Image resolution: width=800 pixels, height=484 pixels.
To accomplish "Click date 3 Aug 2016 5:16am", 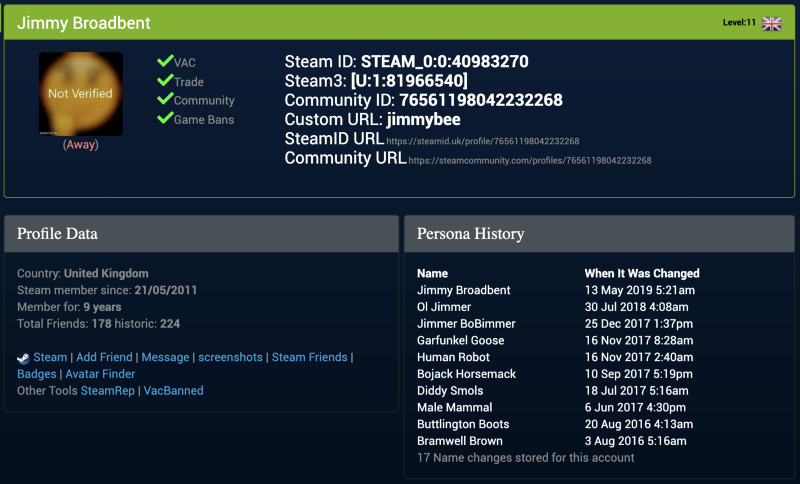I will click(x=635, y=441).
